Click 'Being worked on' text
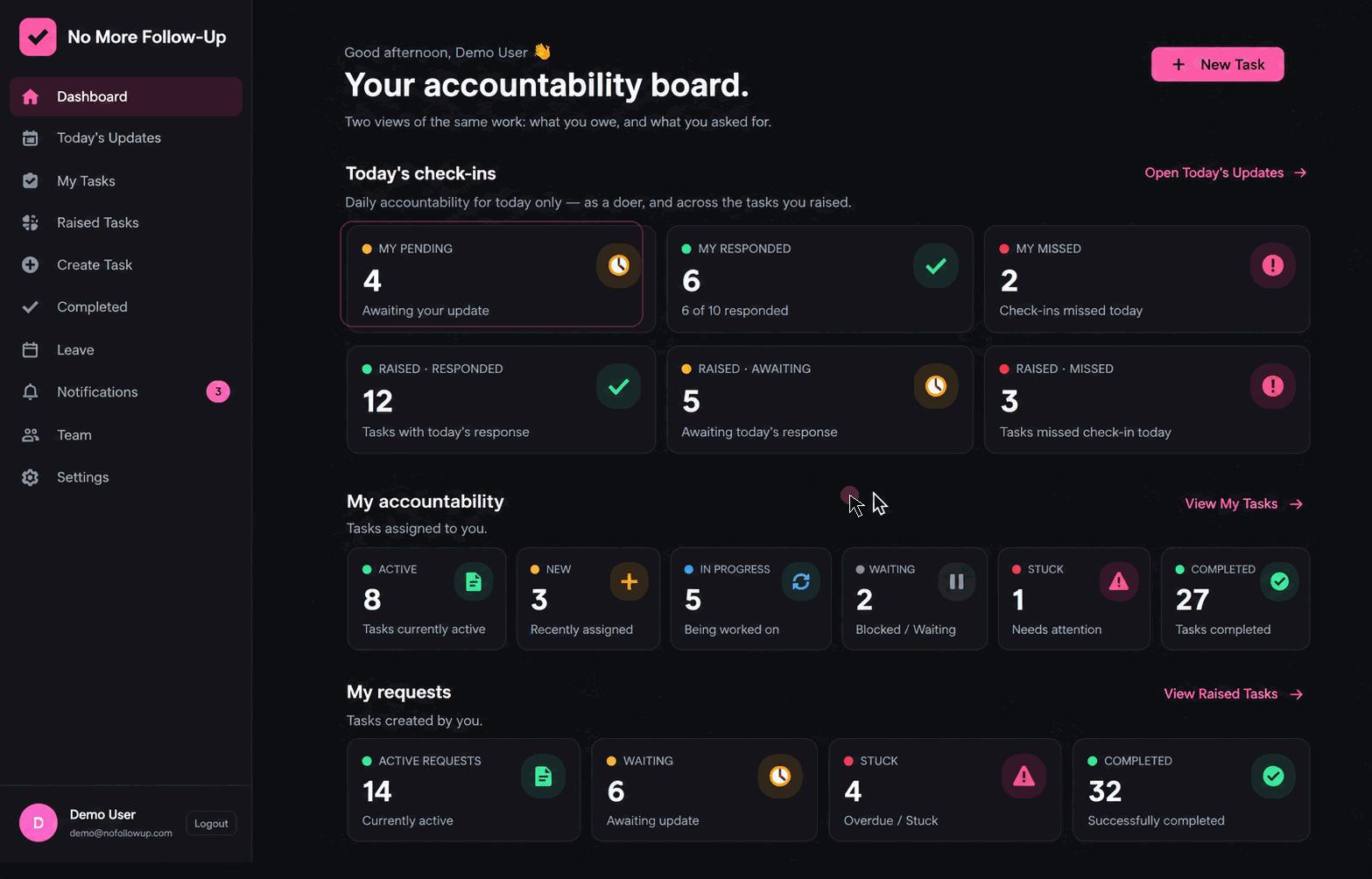 click(x=732, y=629)
